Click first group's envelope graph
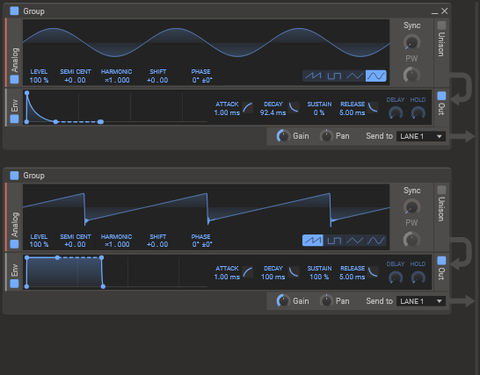Image resolution: width=480 pixels, height=375 pixels. (x=115, y=107)
